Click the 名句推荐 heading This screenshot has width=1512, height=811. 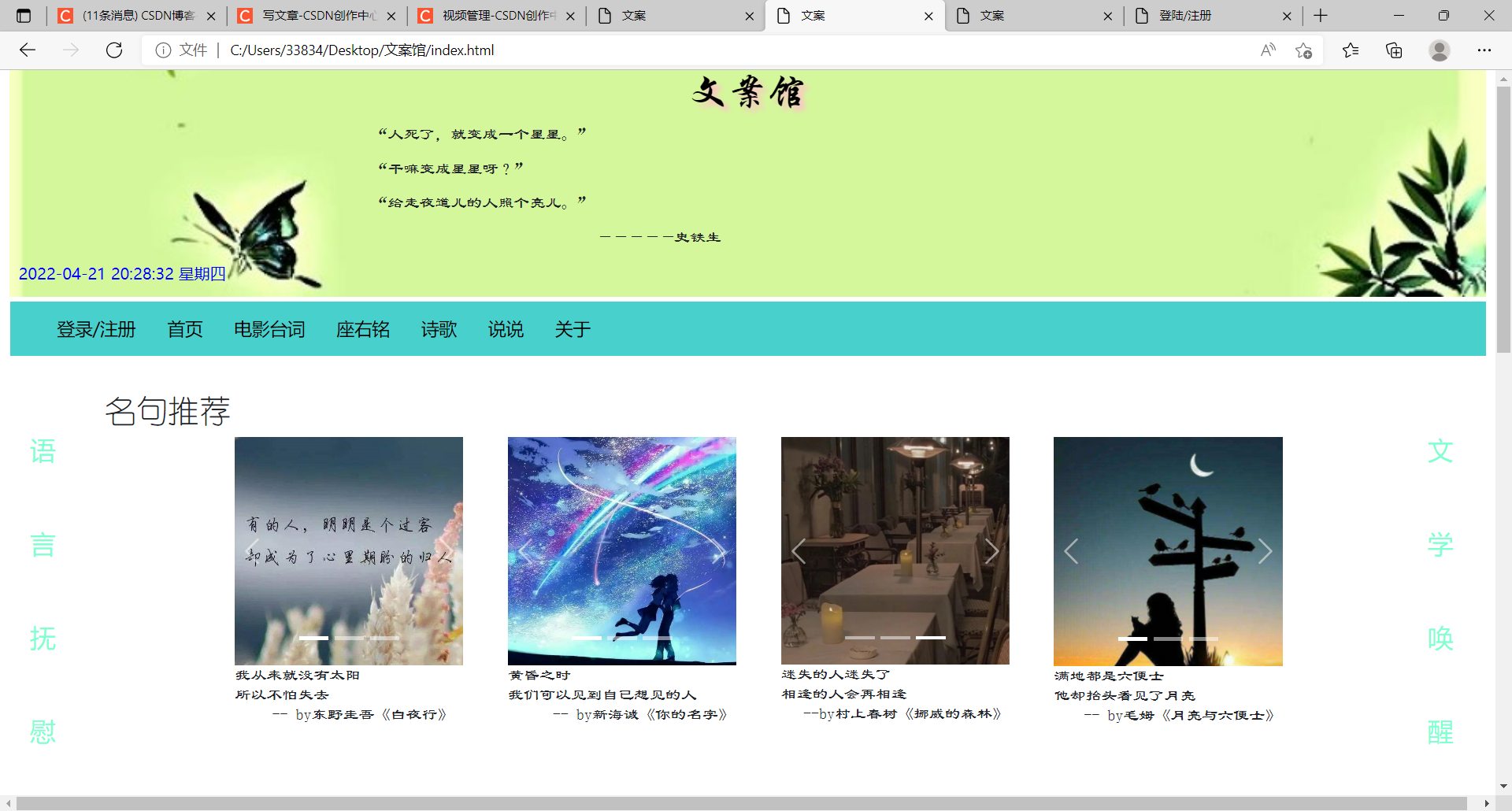pyautogui.click(x=168, y=411)
